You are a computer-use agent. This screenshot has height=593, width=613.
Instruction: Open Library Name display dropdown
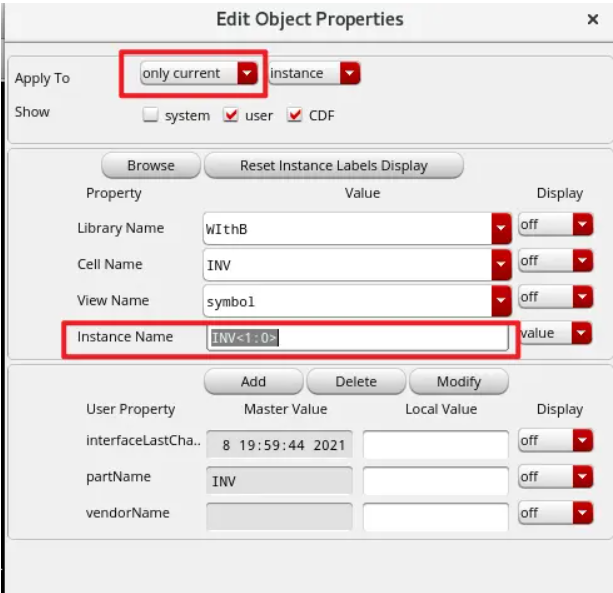(x=556, y=224)
